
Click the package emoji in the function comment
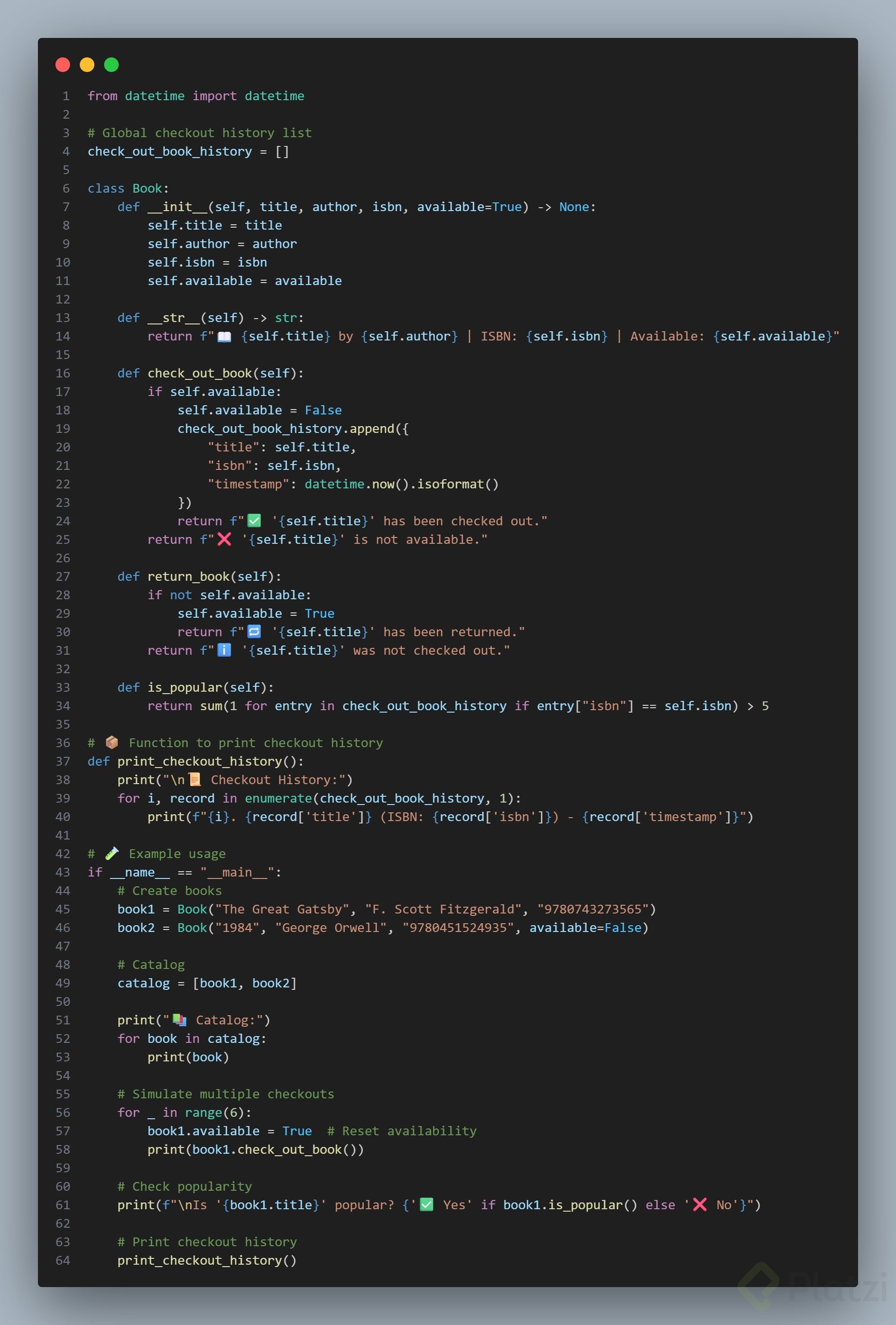click(112, 742)
